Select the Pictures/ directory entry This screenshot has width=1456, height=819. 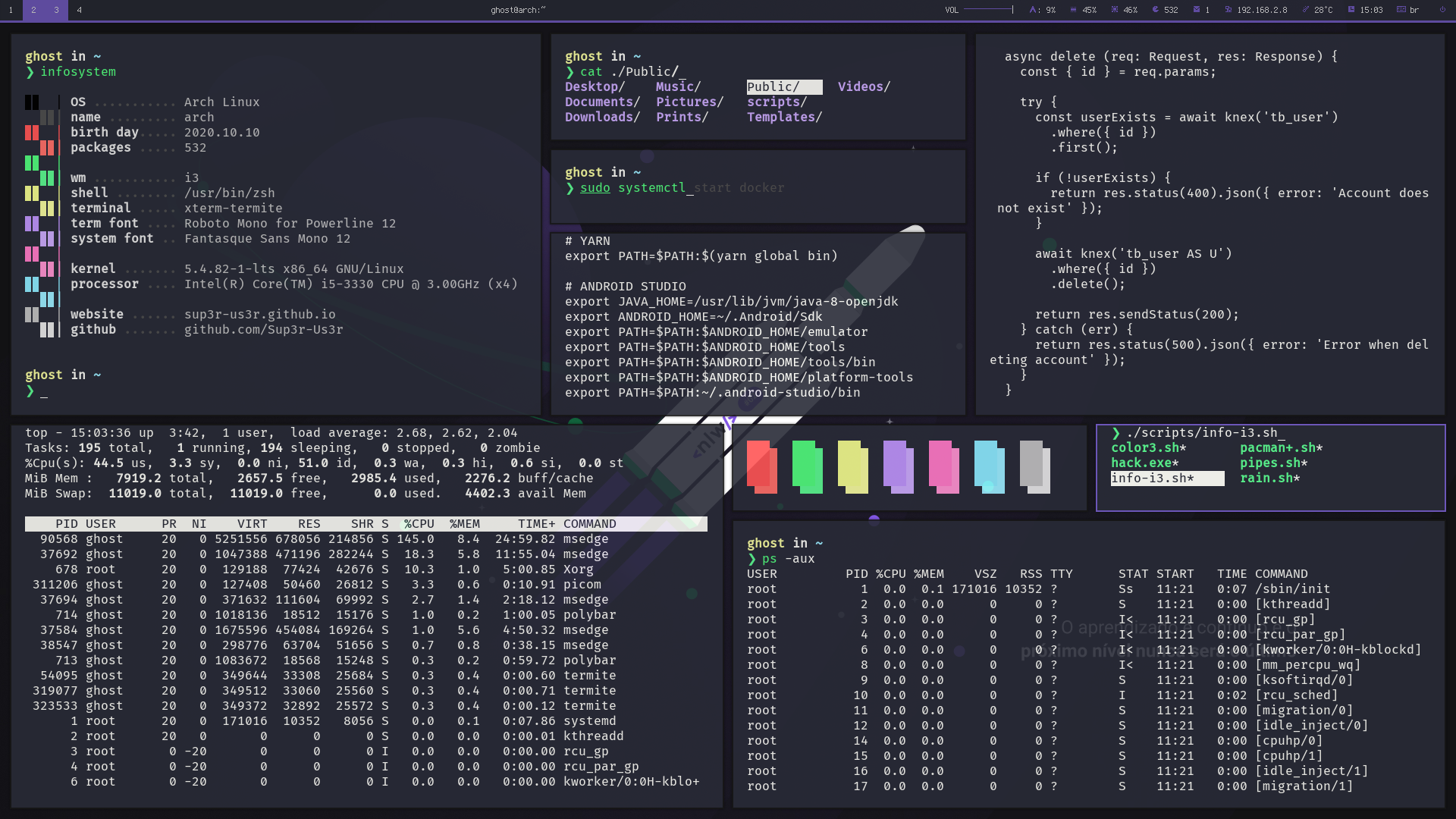[689, 102]
